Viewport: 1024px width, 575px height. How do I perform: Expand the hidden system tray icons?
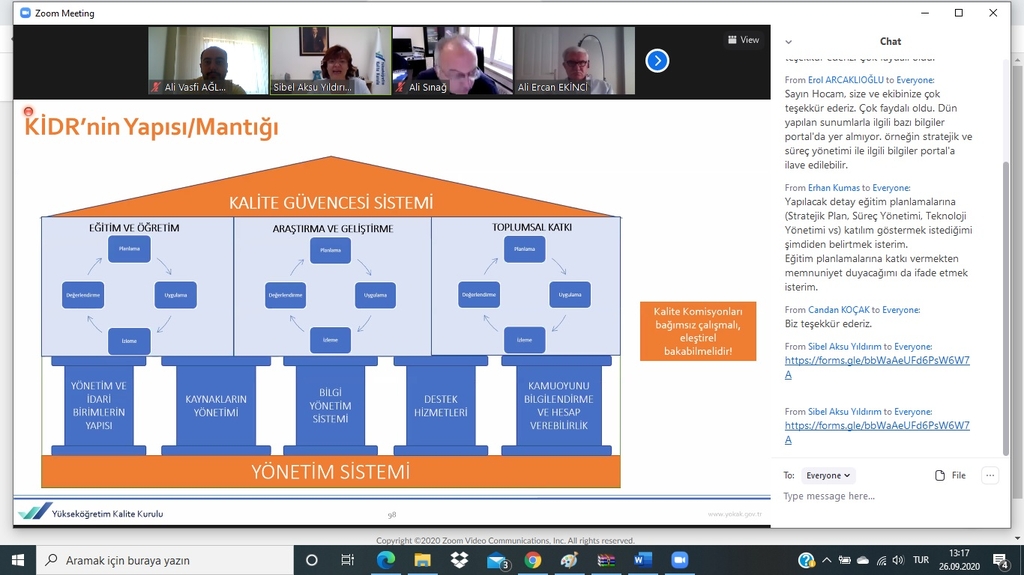(825, 560)
